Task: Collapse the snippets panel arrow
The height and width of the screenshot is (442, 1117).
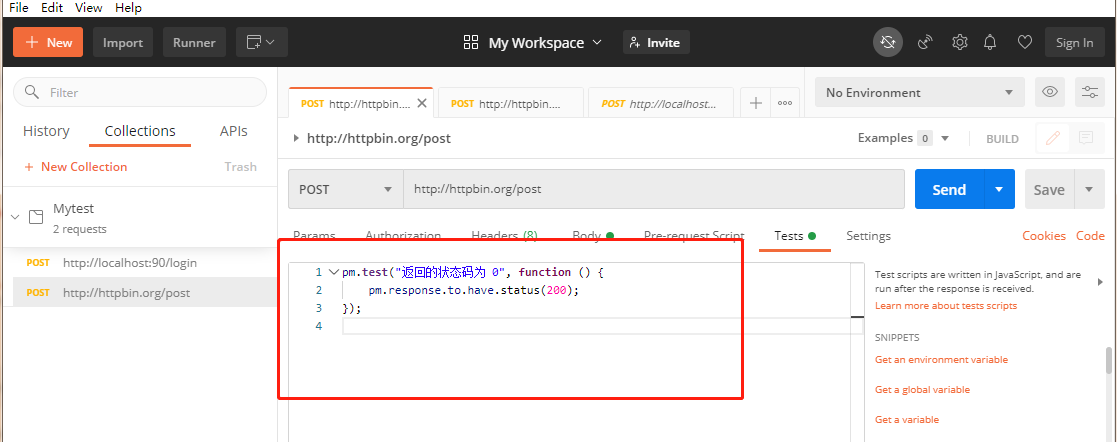Action: pos(1100,282)
